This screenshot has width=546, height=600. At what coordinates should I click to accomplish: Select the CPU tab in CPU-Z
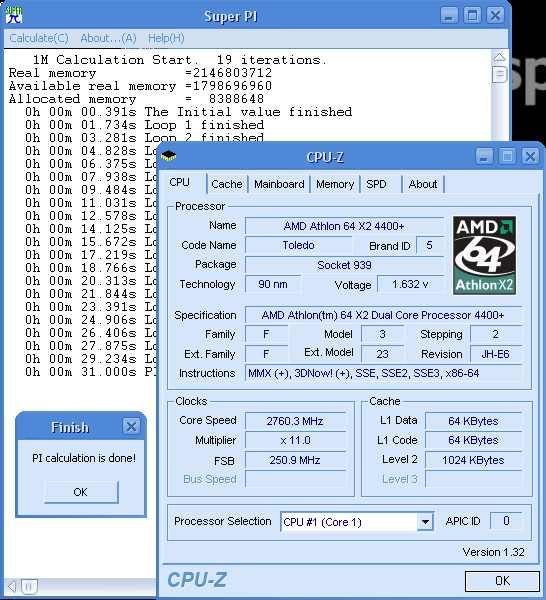point(179,182)
